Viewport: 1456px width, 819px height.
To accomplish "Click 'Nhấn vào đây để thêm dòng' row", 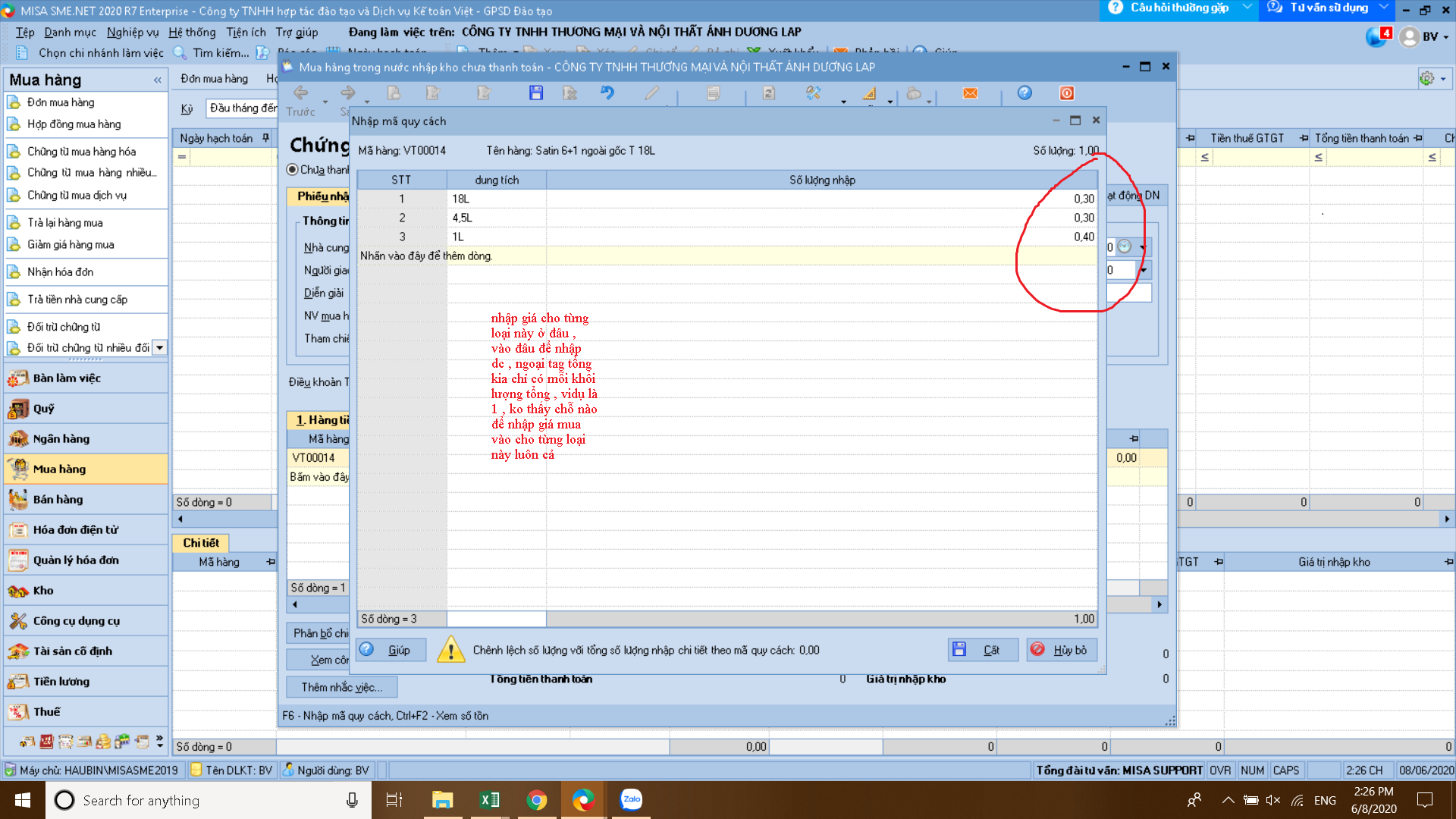I will (727, 256).
